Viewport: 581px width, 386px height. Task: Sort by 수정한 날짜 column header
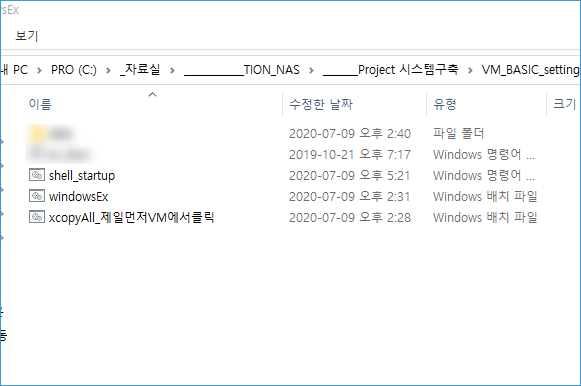[x=321, y=104]
